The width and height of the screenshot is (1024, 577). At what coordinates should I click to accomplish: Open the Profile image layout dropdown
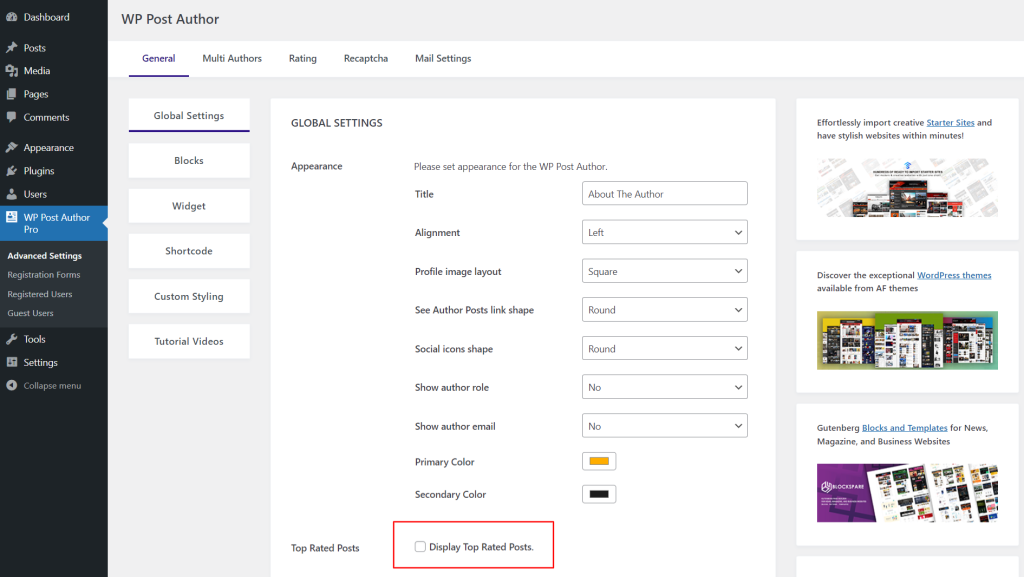(665, 271)
